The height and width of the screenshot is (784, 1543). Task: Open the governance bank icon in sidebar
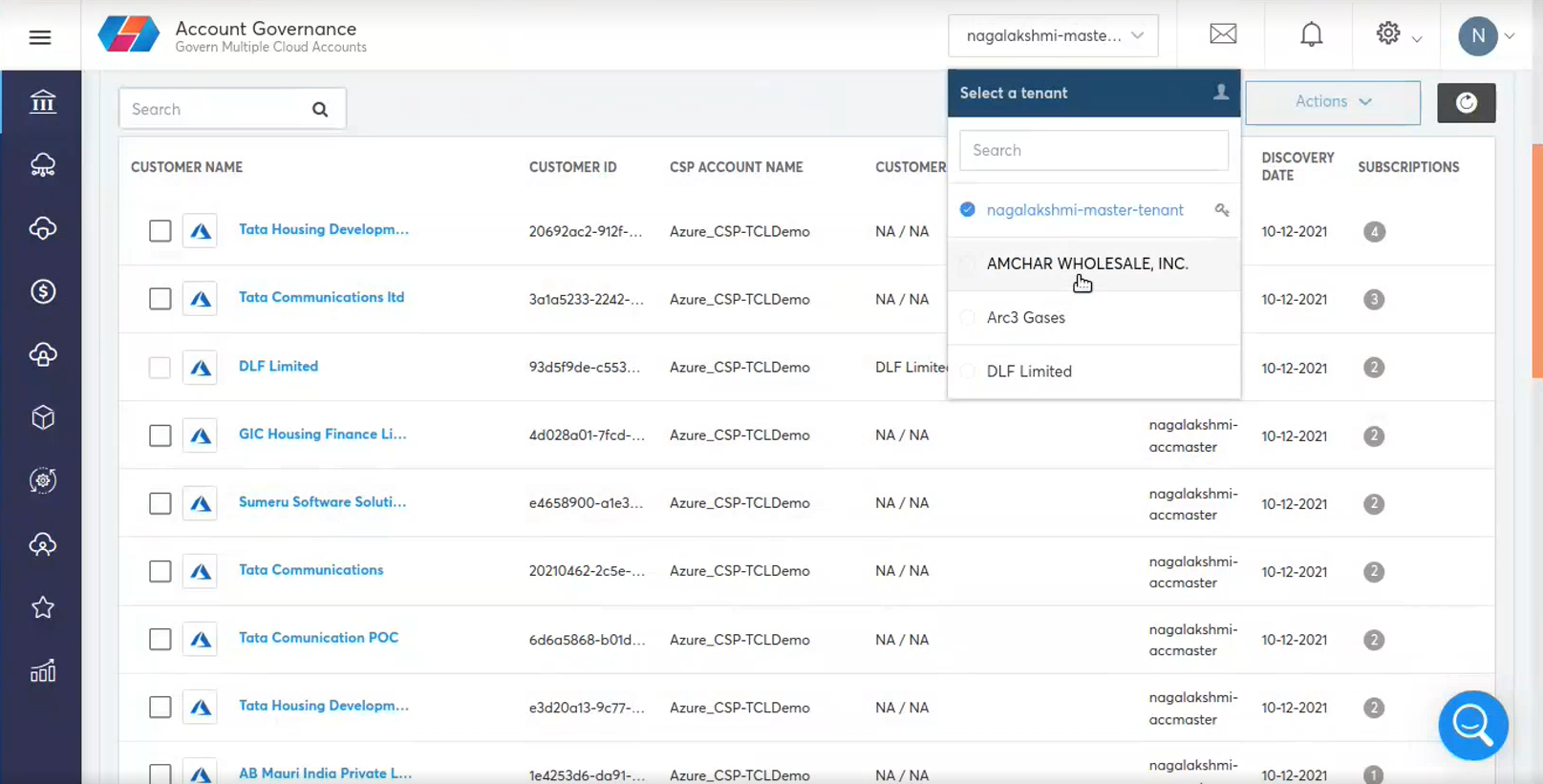tap(42, 101)
